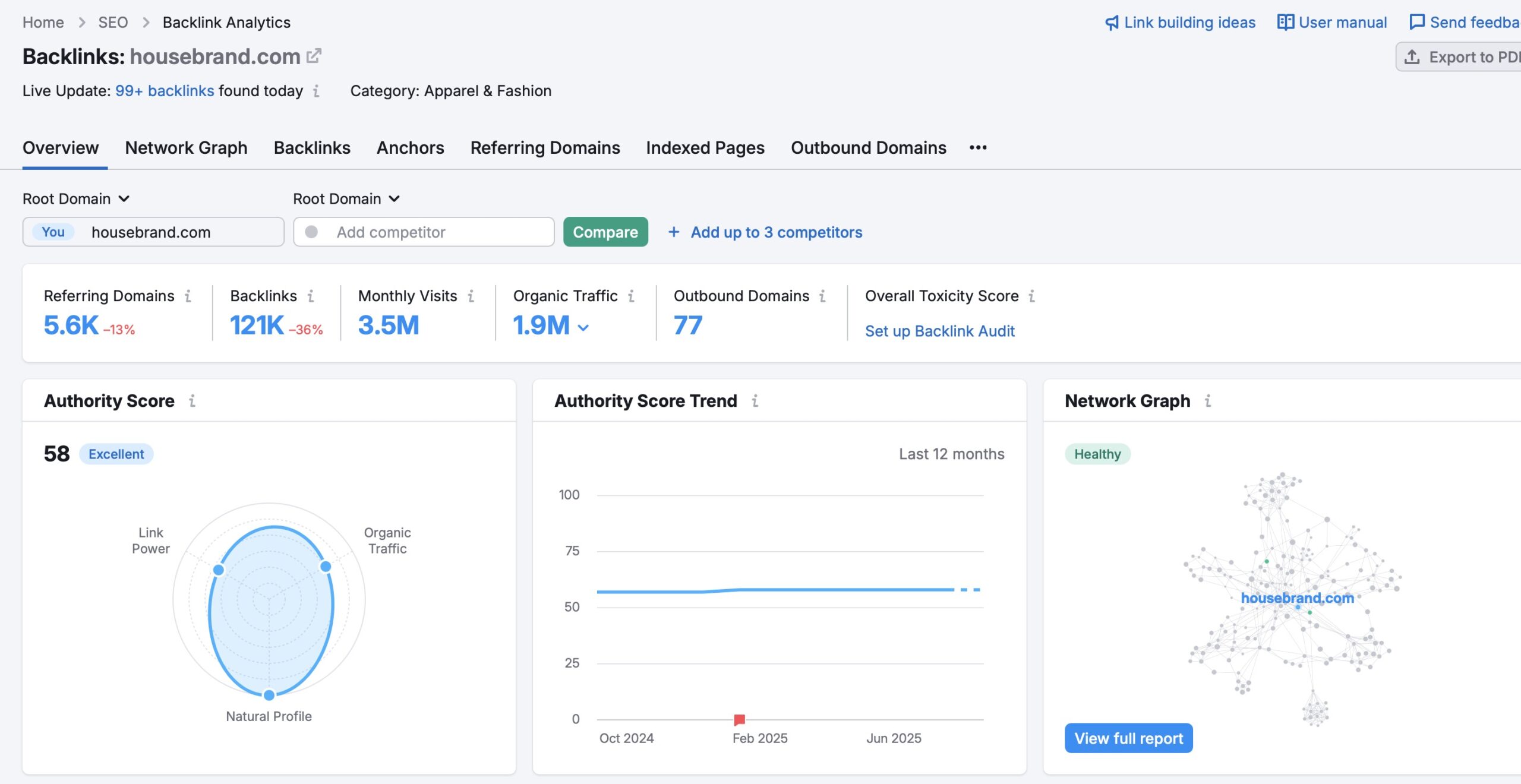This screenshot has width=1521, height=784.
Task: Open the User manual link
Action: coord(1343,23)
